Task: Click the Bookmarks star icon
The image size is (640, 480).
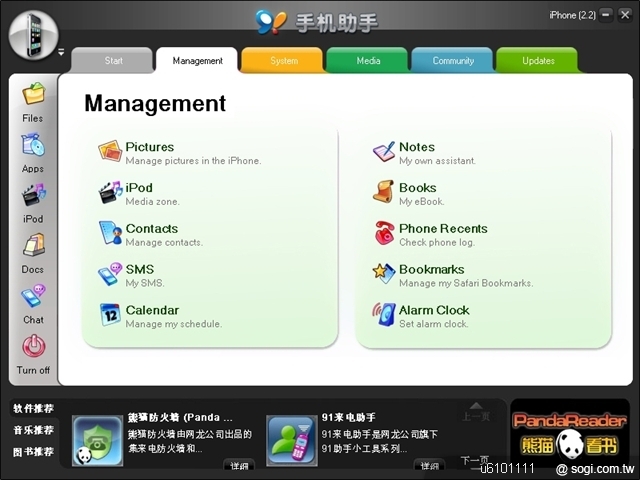Action: pyautogui.click(x=384, y=274)
